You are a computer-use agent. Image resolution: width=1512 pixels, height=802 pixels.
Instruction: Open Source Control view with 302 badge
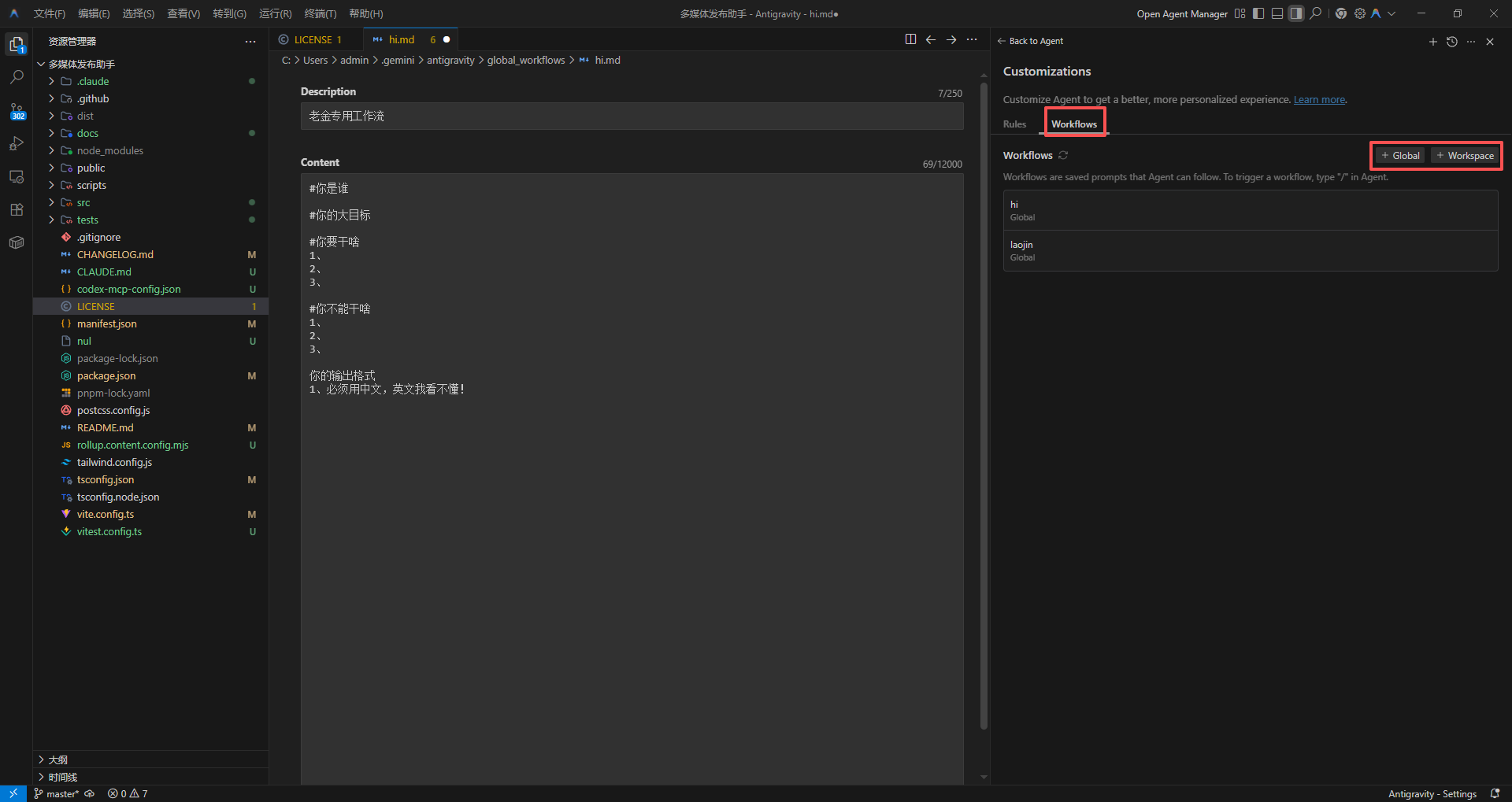17,111
